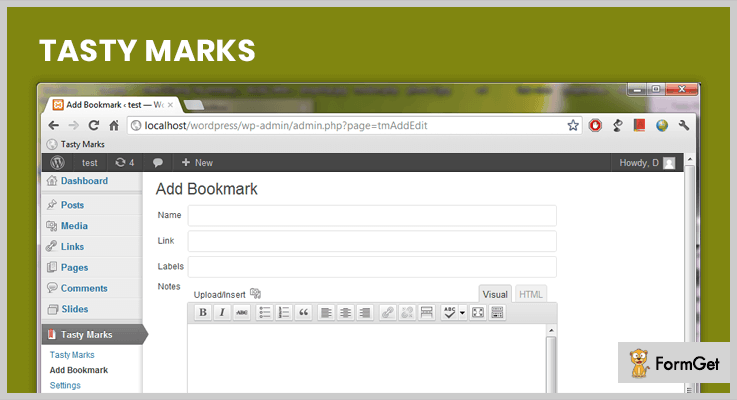Image resolution: width=737 pixels, height=400 pixels.
Task: Insert a link using the chain icon
Action: pos(388,313)
